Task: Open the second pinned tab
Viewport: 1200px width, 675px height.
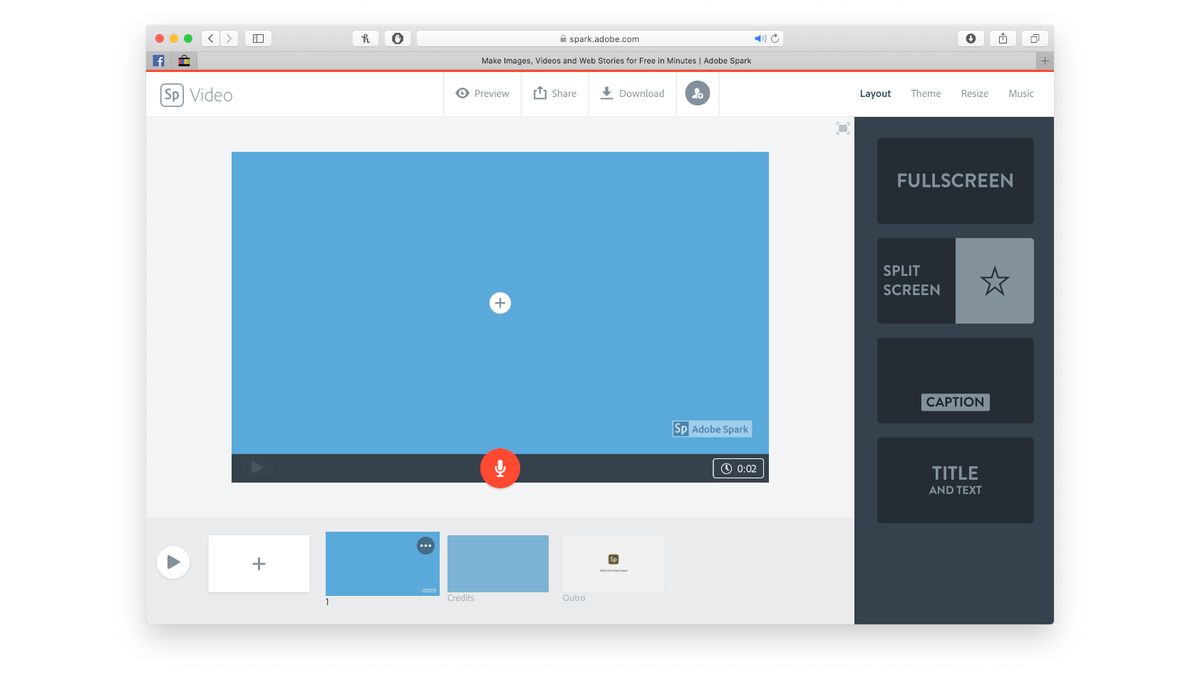Action: point(185,61)
